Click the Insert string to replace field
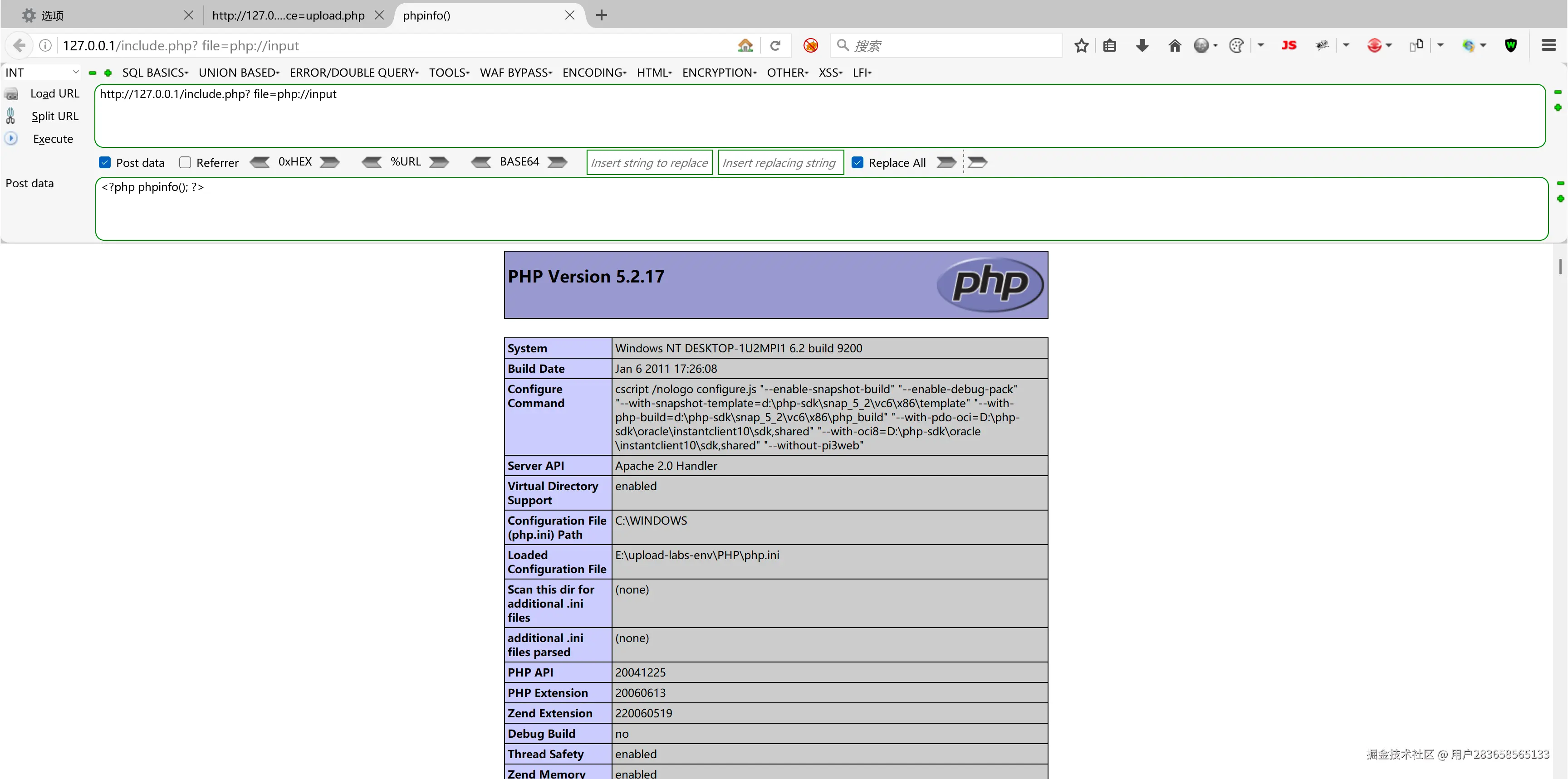The width and height of the screenshot is (1568, 779). (649, 163)
